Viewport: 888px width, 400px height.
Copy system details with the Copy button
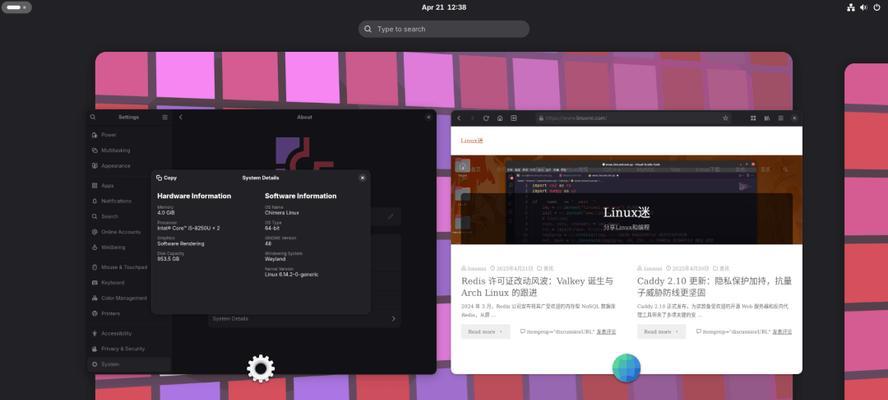(166, 178)
